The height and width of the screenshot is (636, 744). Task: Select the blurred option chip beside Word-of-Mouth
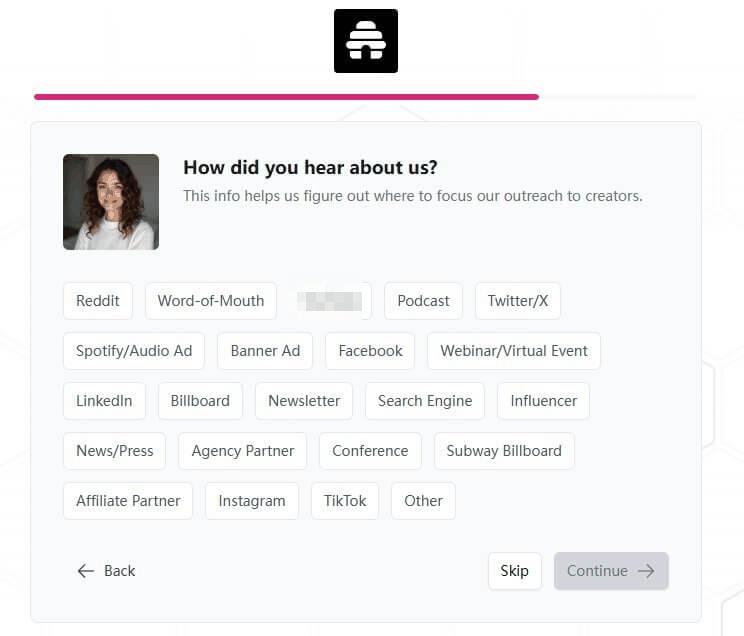[x=330, y=301]
